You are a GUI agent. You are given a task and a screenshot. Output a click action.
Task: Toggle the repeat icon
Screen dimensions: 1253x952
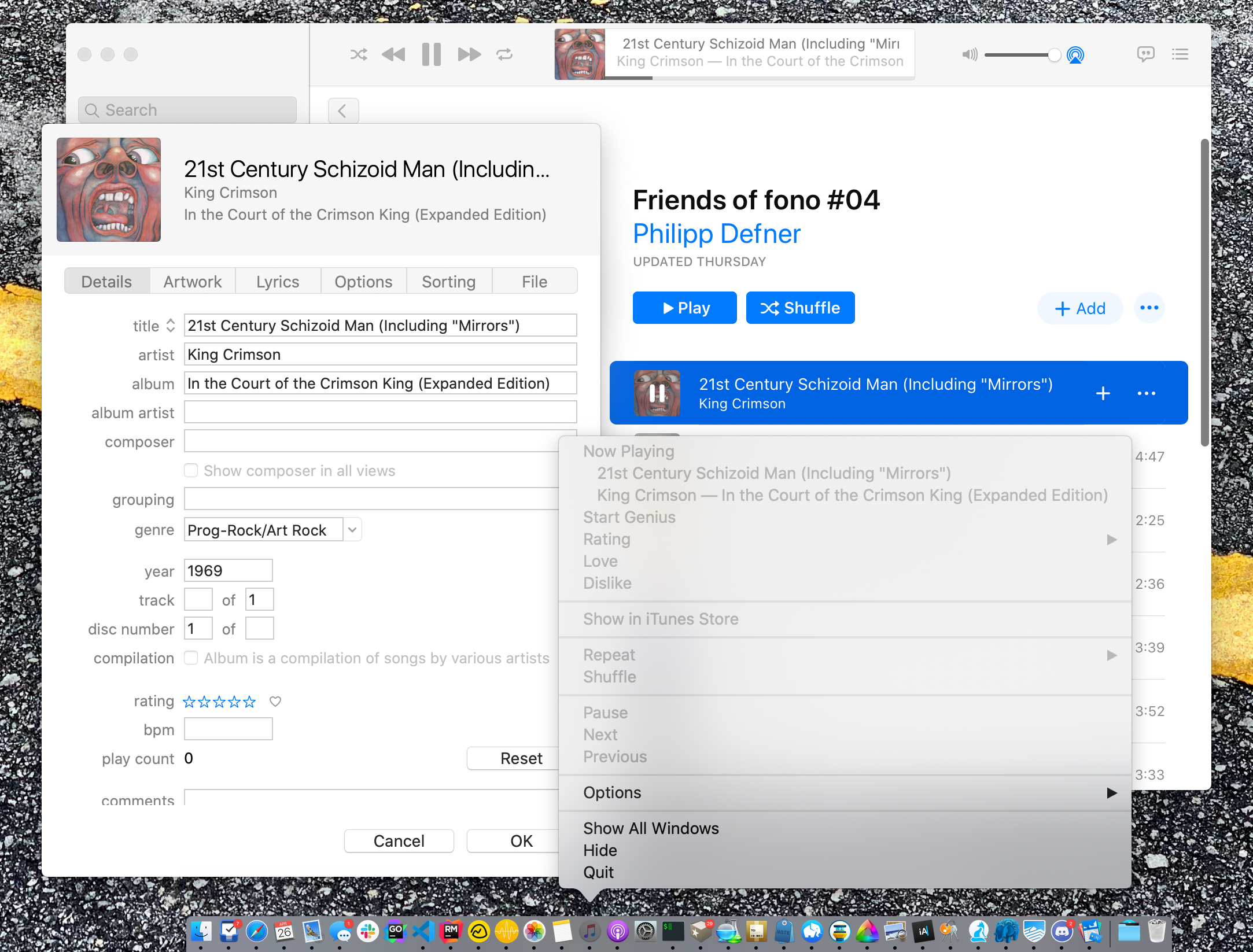coord(504,55)
